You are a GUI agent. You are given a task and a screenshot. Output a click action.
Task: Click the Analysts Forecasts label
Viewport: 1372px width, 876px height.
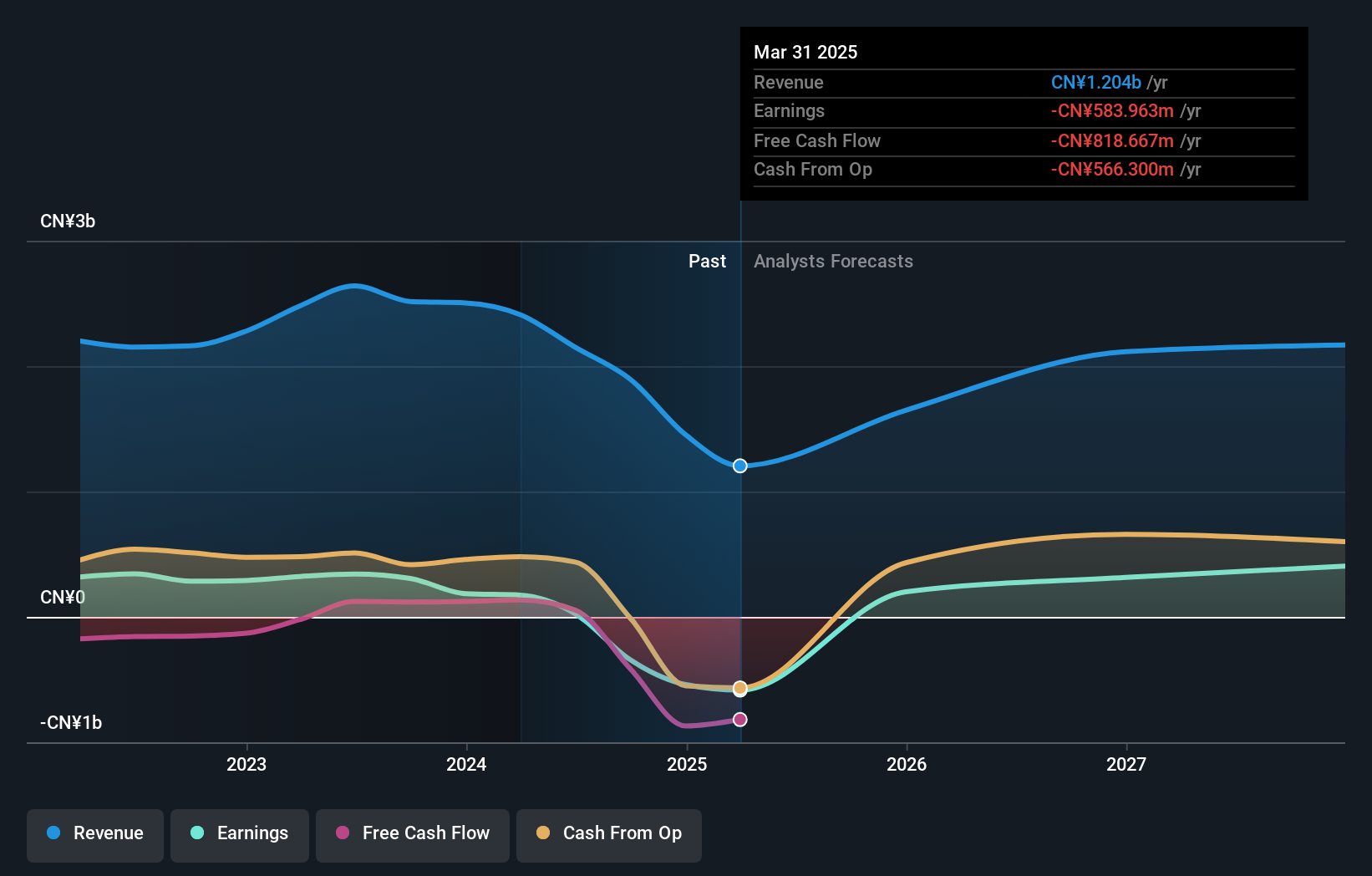833,262
